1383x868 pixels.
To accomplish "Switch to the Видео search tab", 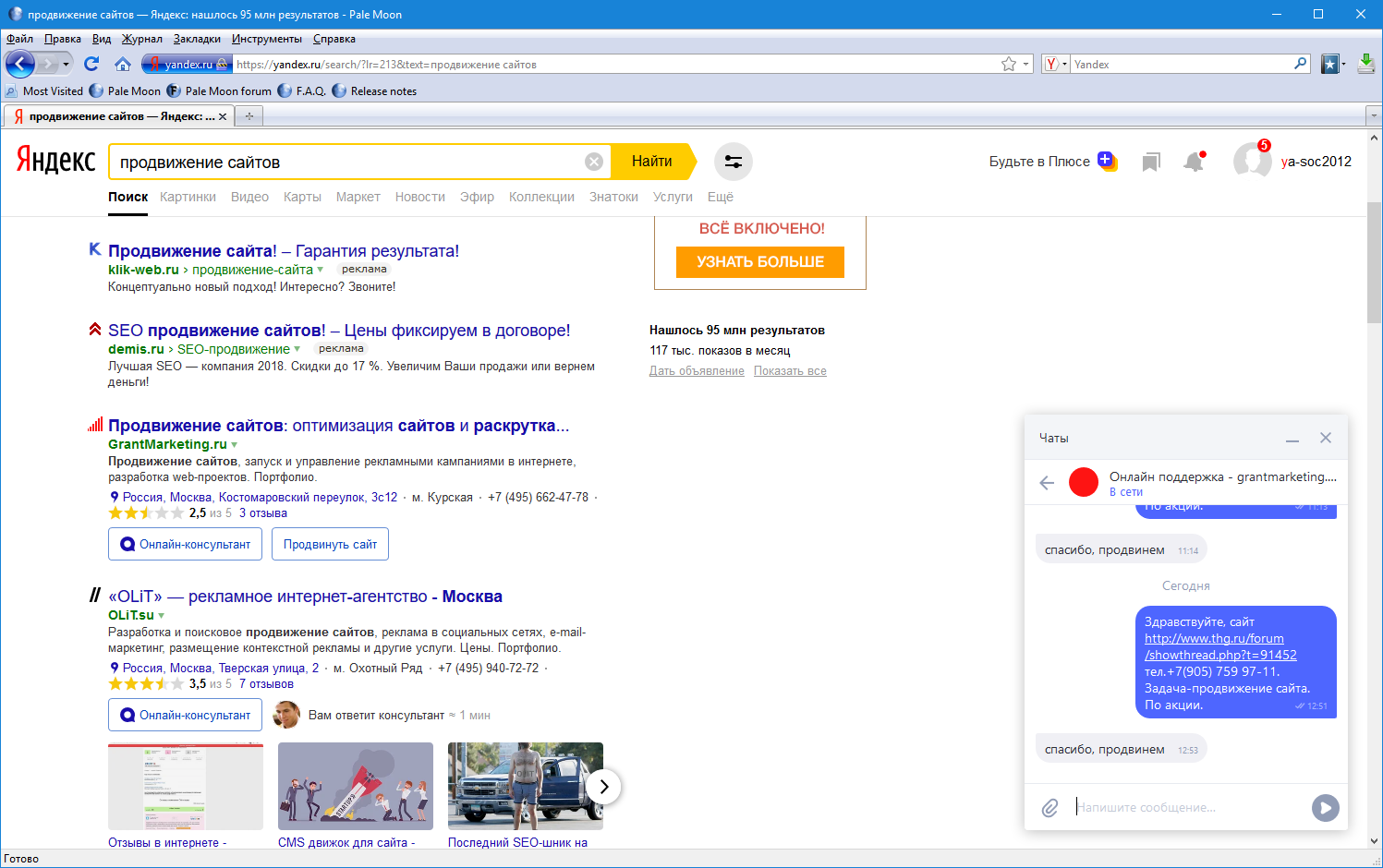I will 249,197.
